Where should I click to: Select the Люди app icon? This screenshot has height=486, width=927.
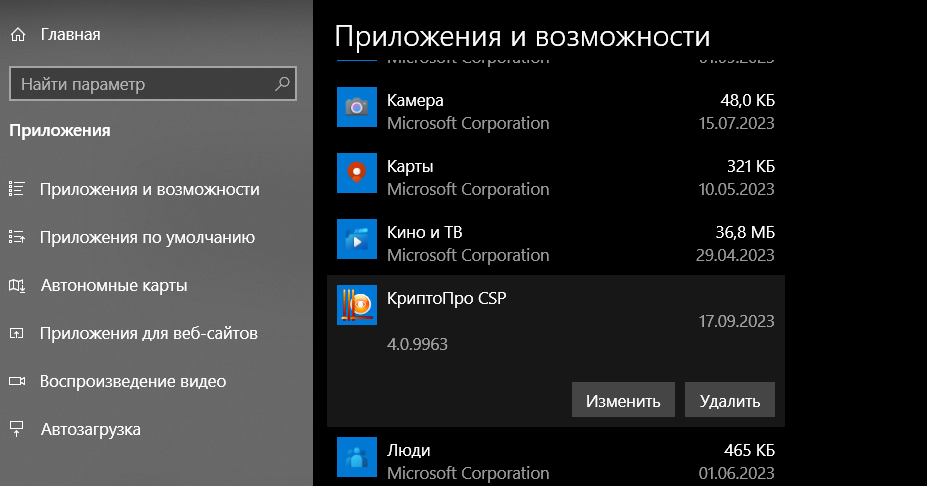[x=356, y=457]
